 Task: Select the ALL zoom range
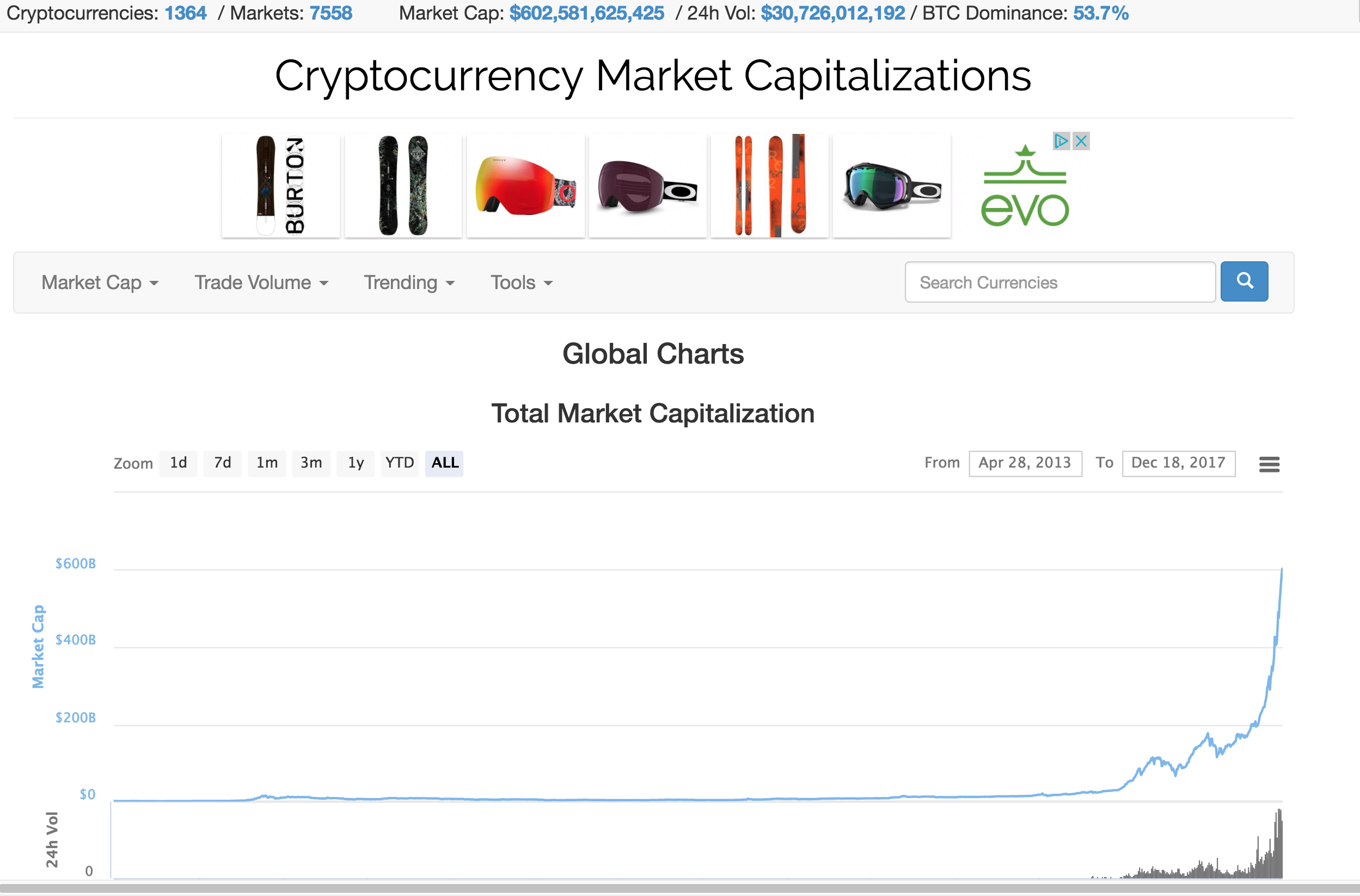click(445, 463)
